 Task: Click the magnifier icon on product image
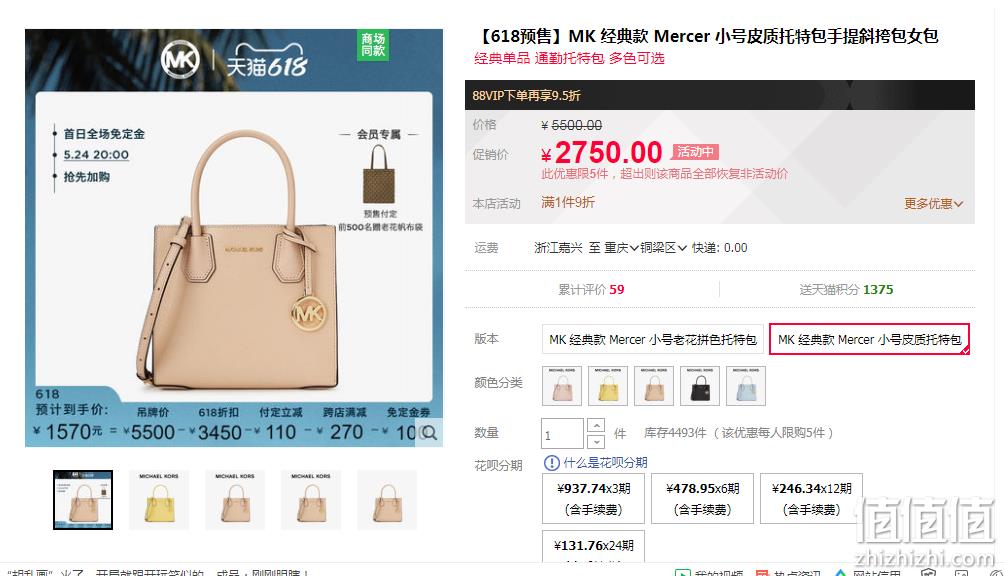point(429,433)
